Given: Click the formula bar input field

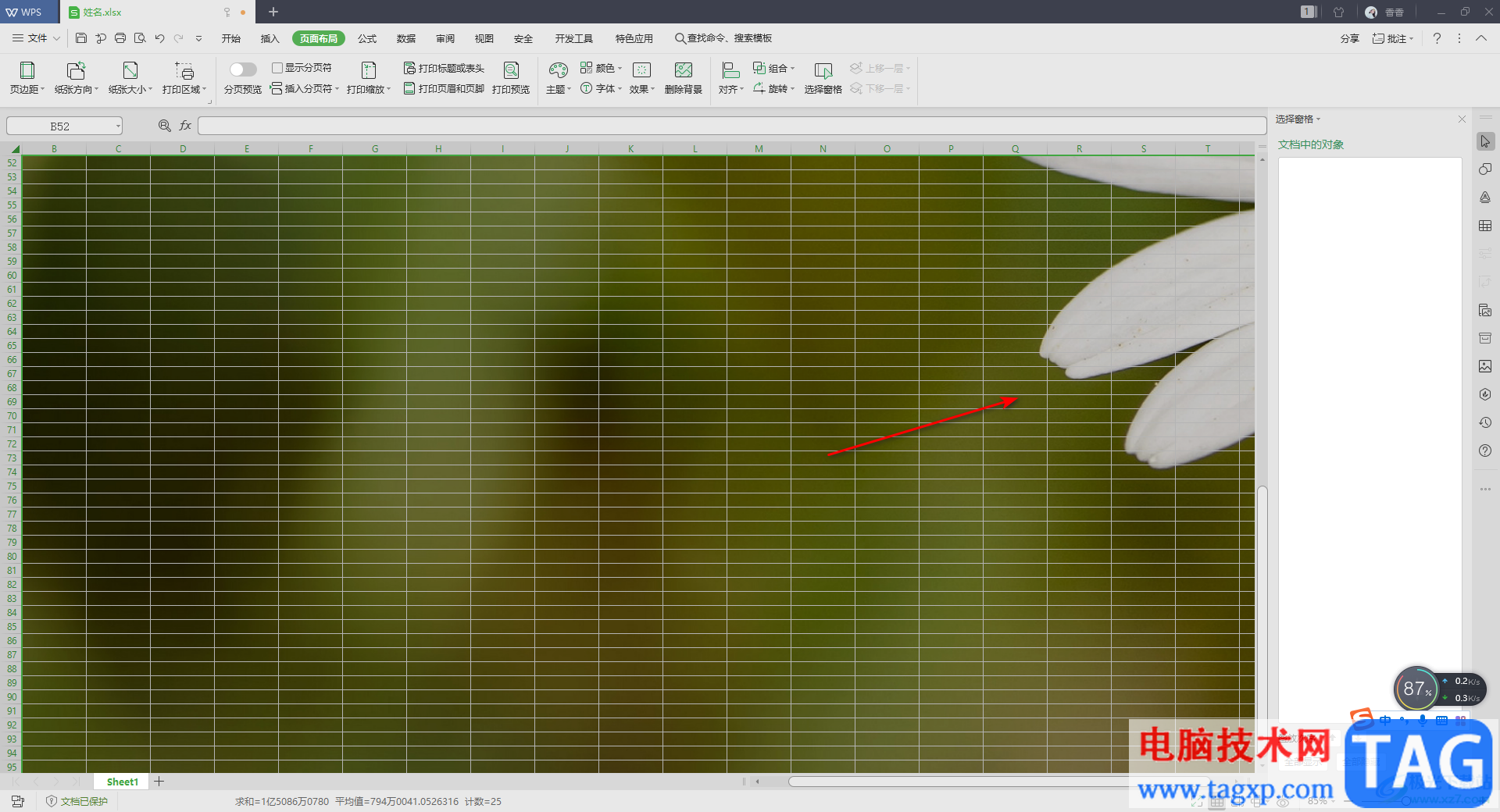Looking at the screenshot, I should coord(732,126).
